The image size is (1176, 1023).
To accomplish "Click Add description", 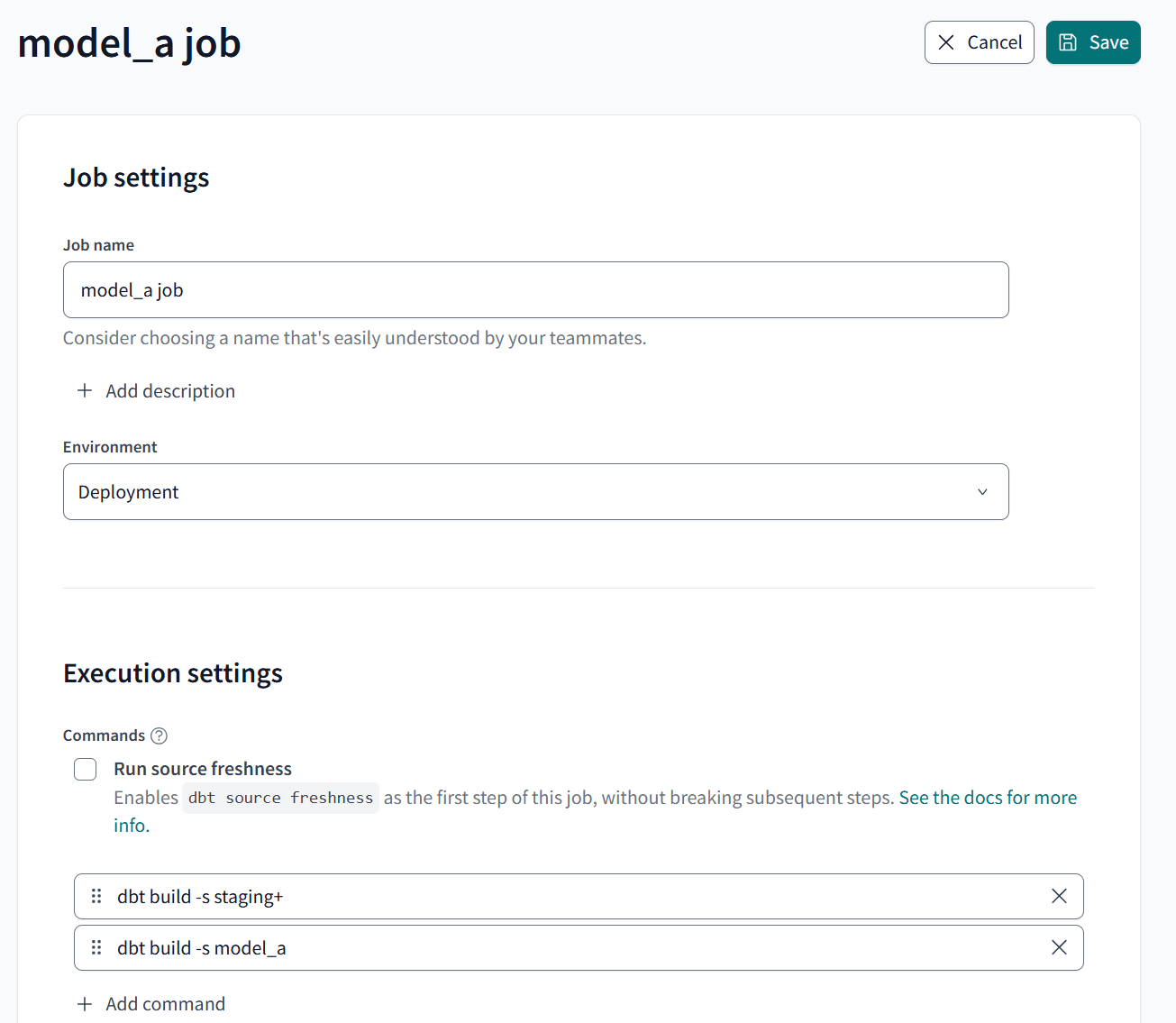I will (x=156, y=391).
